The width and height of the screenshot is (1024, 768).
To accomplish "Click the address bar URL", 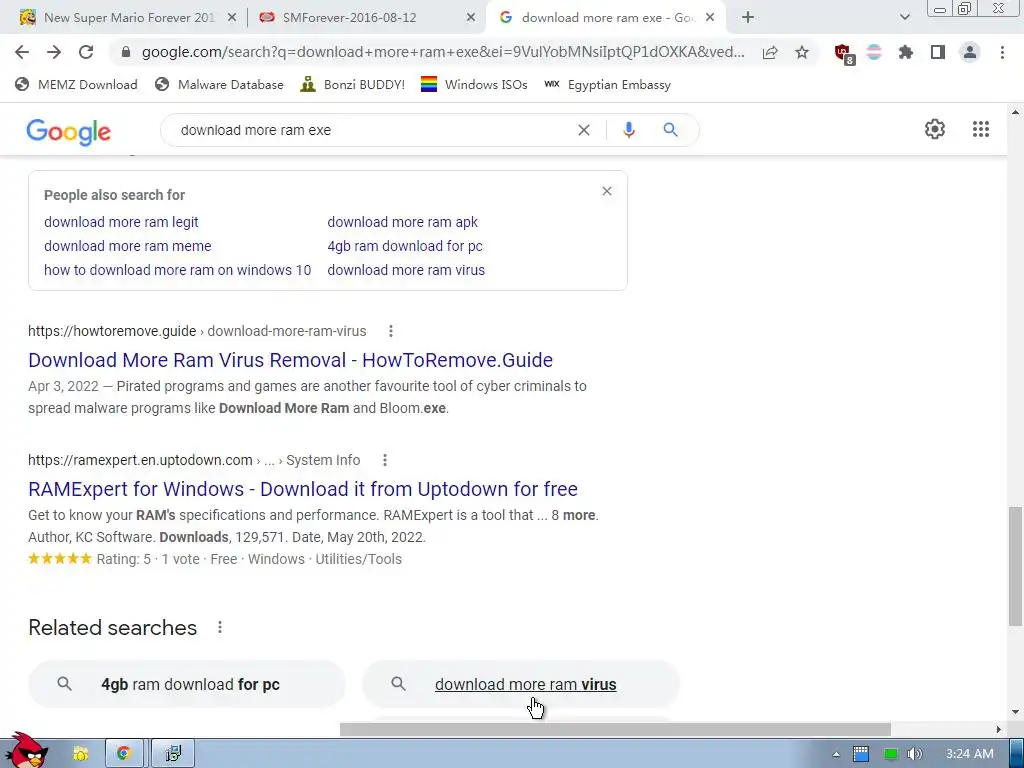I will click(443, 52).
